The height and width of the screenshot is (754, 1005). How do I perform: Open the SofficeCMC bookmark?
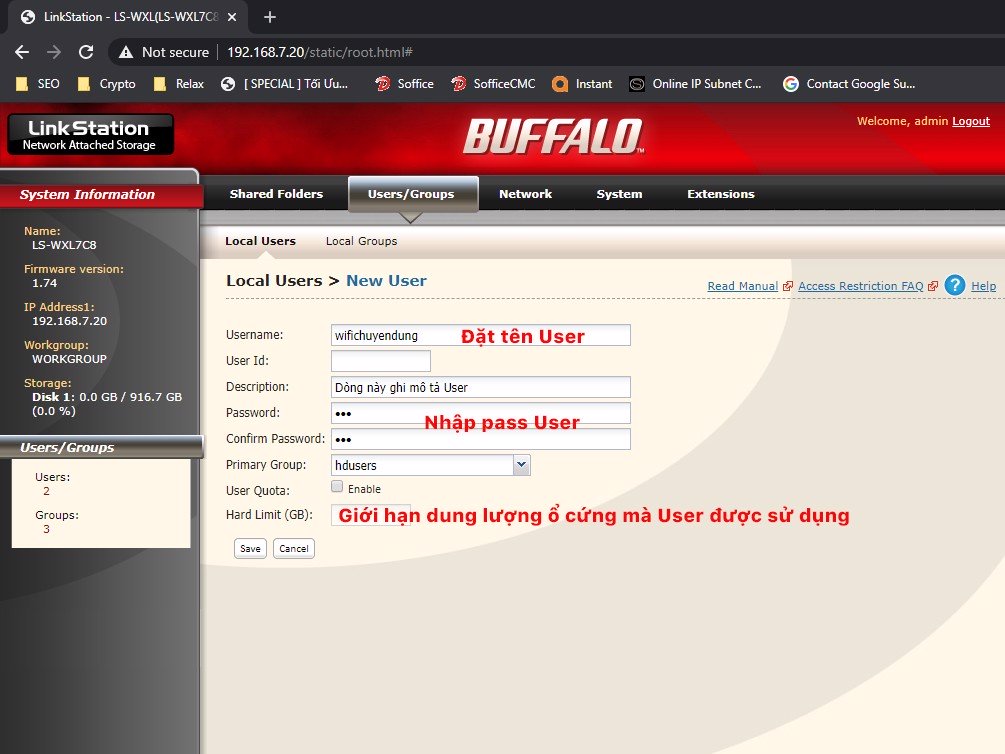coord(493,84)
